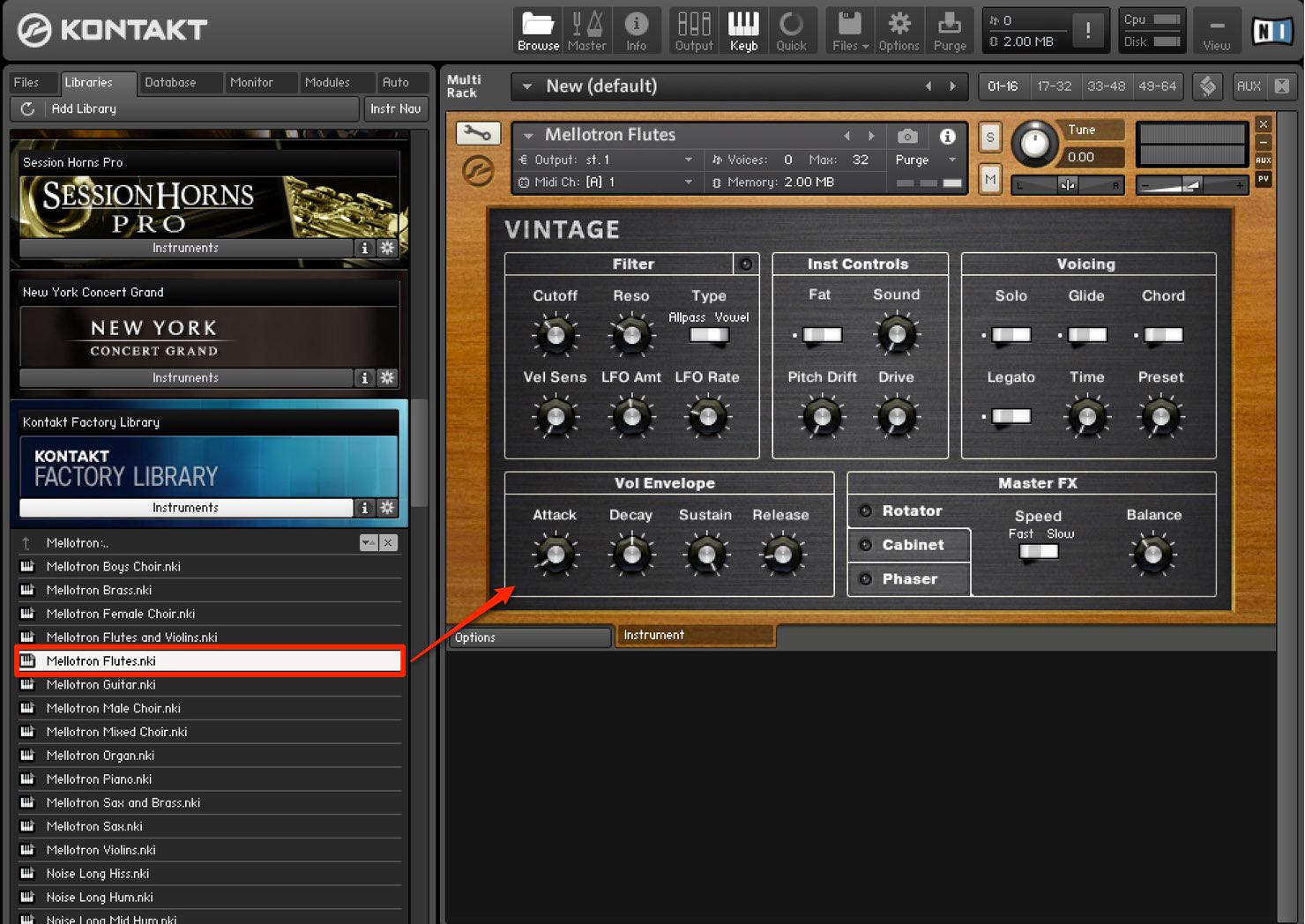
Task: Click the Cutoff filter knob
Action: [556, 335]
